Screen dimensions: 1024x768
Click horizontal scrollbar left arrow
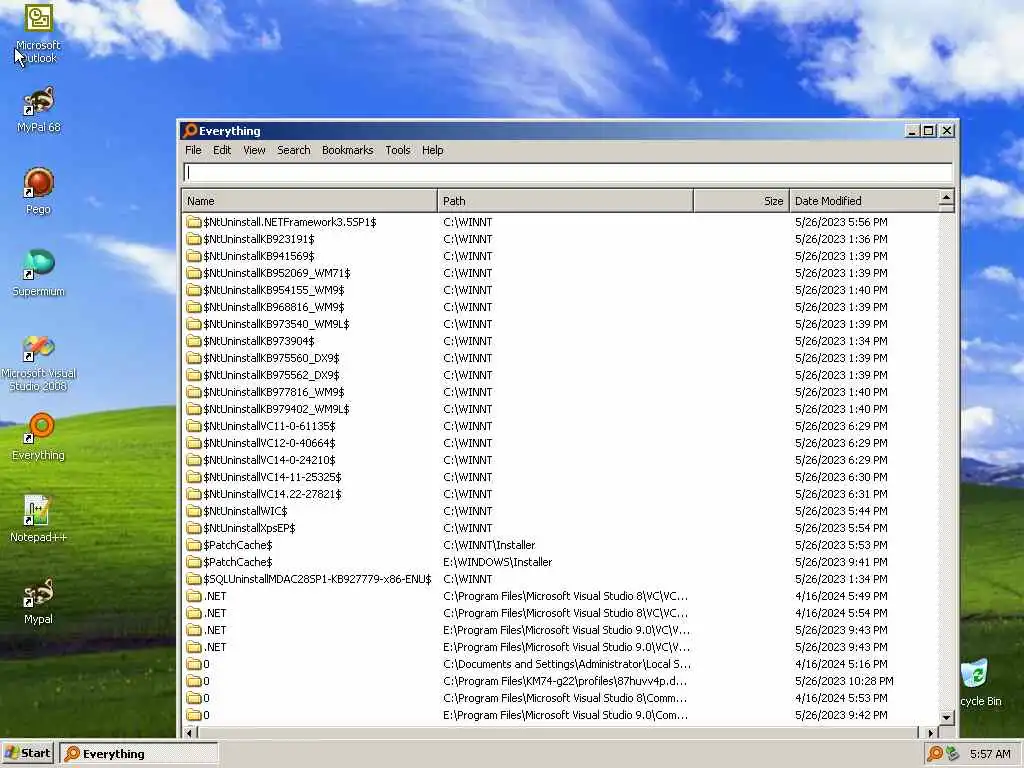189,733
